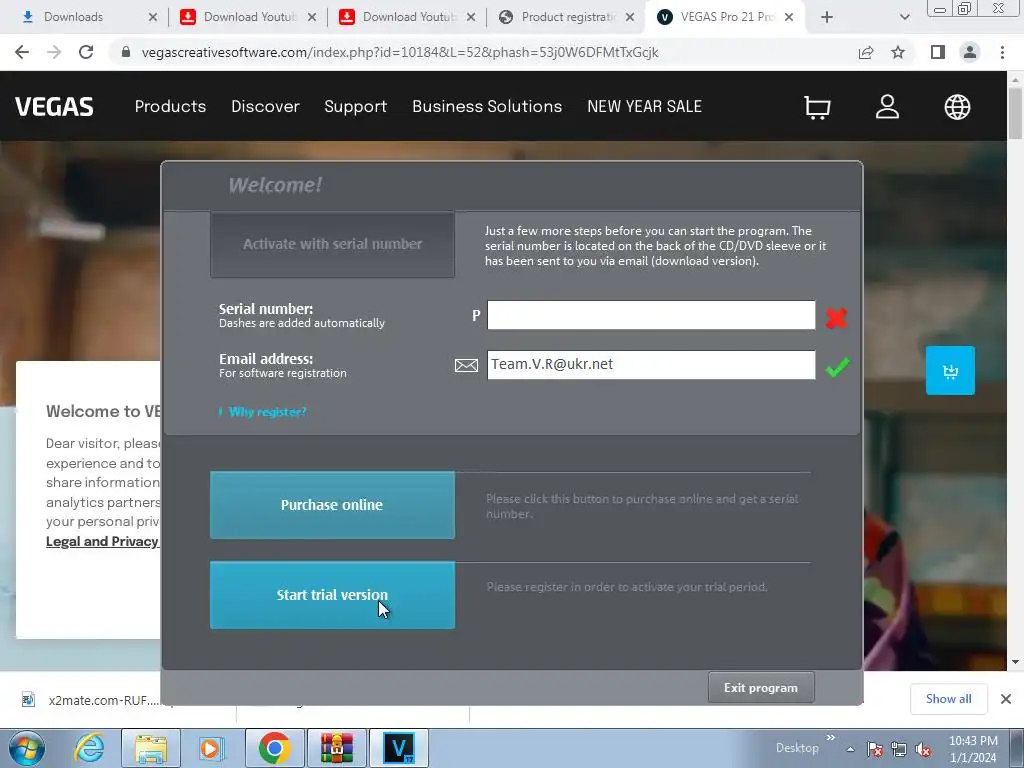Screen dimensions: 1024x768
Task: Click the Serial number input field
Action: pos(651,315)
